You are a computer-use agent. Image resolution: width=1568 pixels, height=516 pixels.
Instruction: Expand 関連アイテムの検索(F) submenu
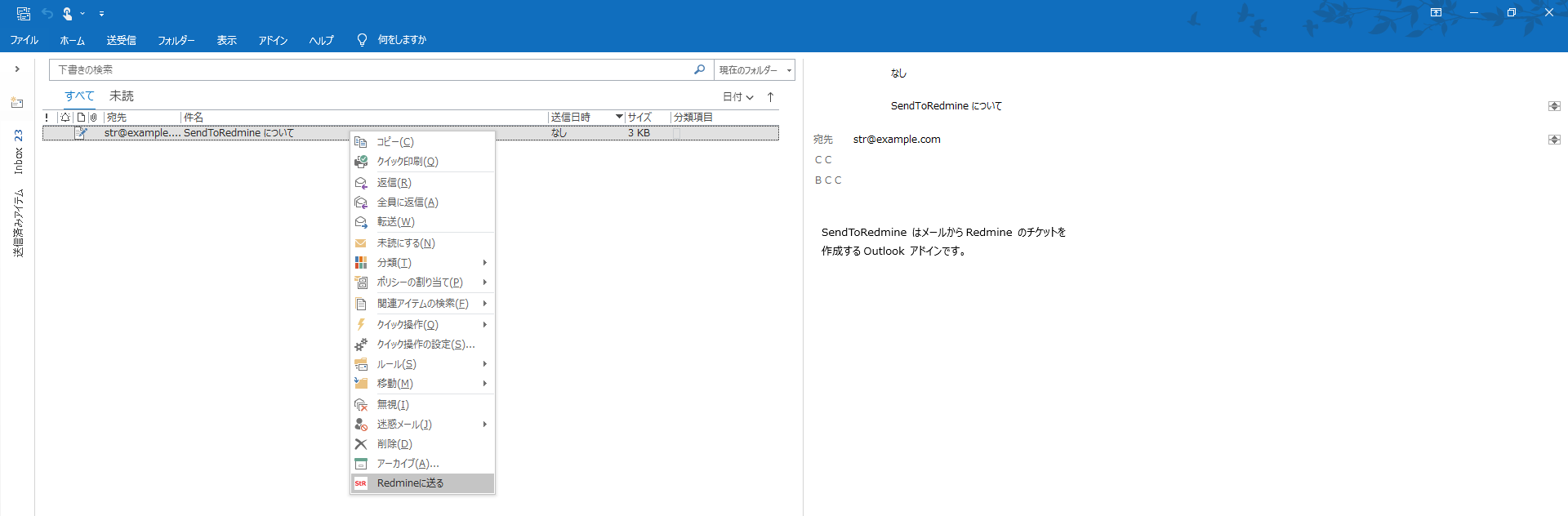(x=422, y=304)
